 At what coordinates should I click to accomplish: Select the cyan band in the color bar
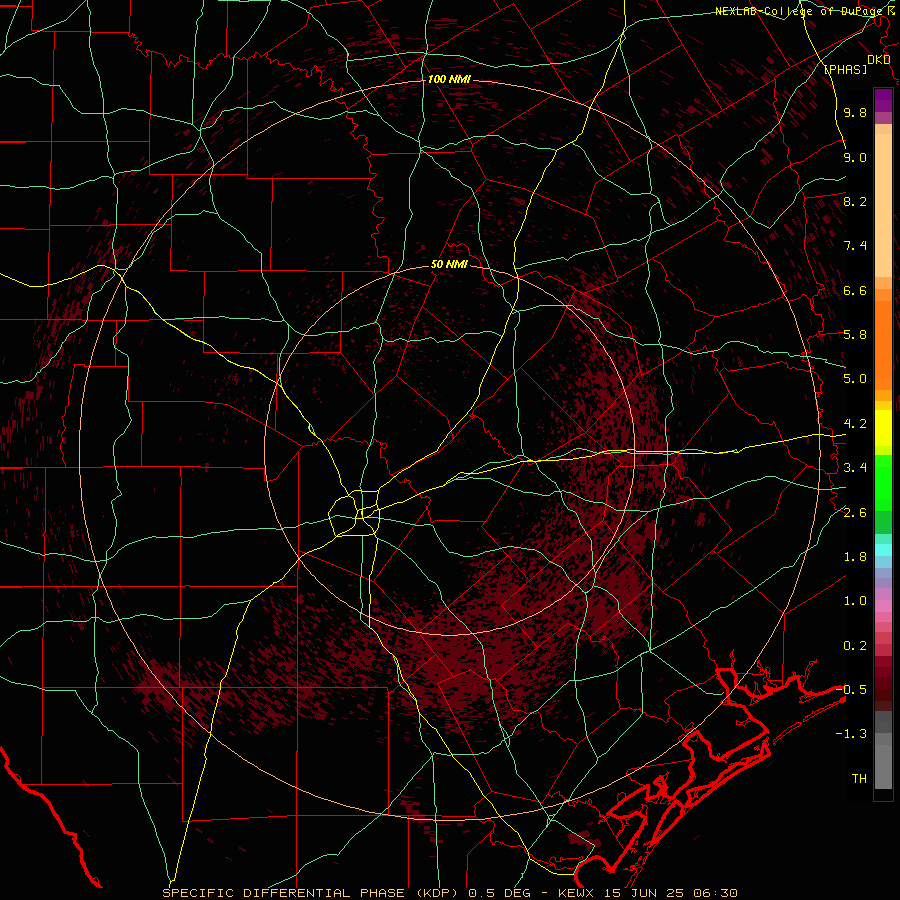(x=883, y=549)
